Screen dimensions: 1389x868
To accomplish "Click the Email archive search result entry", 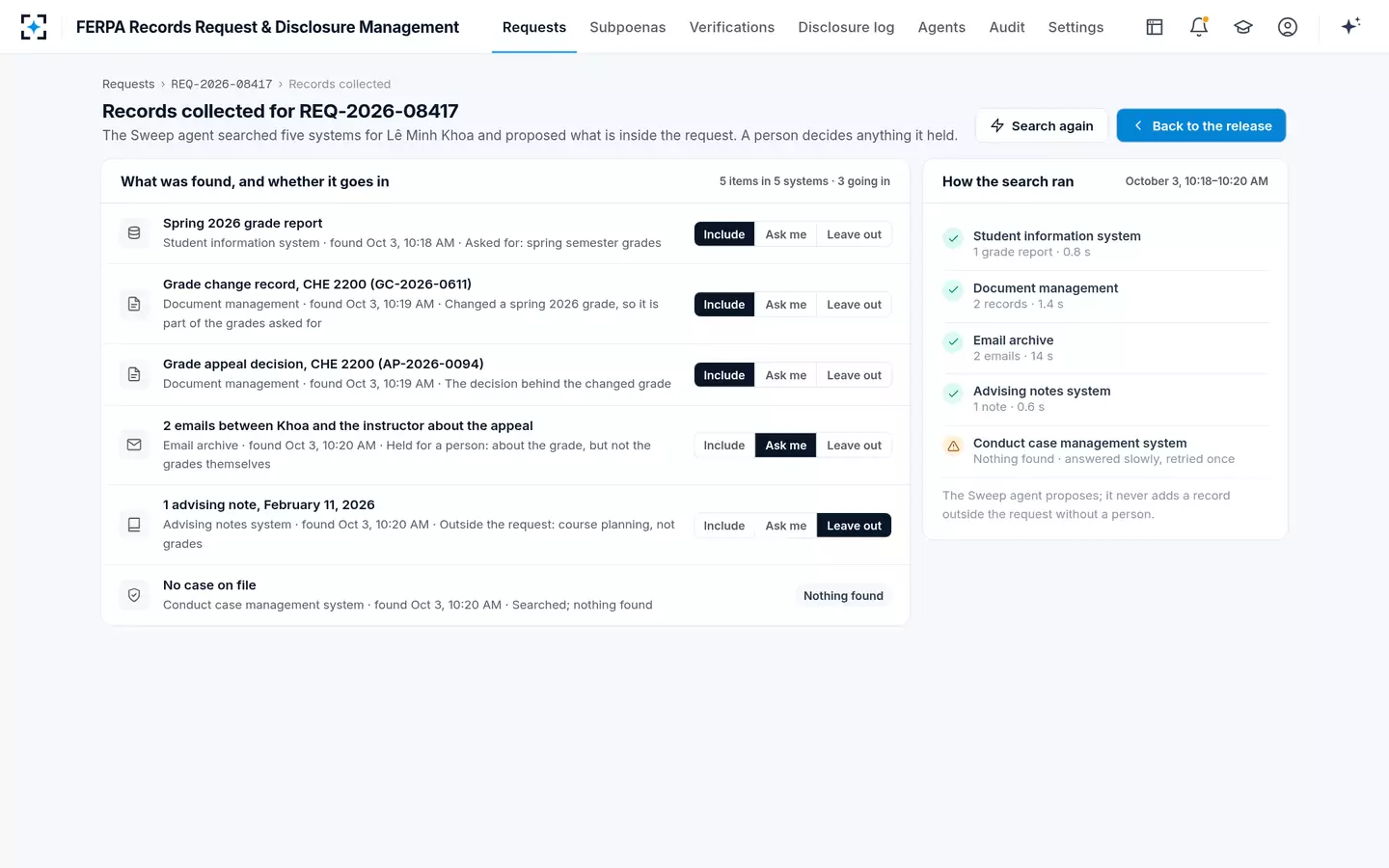I will (x=1105, y=347).
